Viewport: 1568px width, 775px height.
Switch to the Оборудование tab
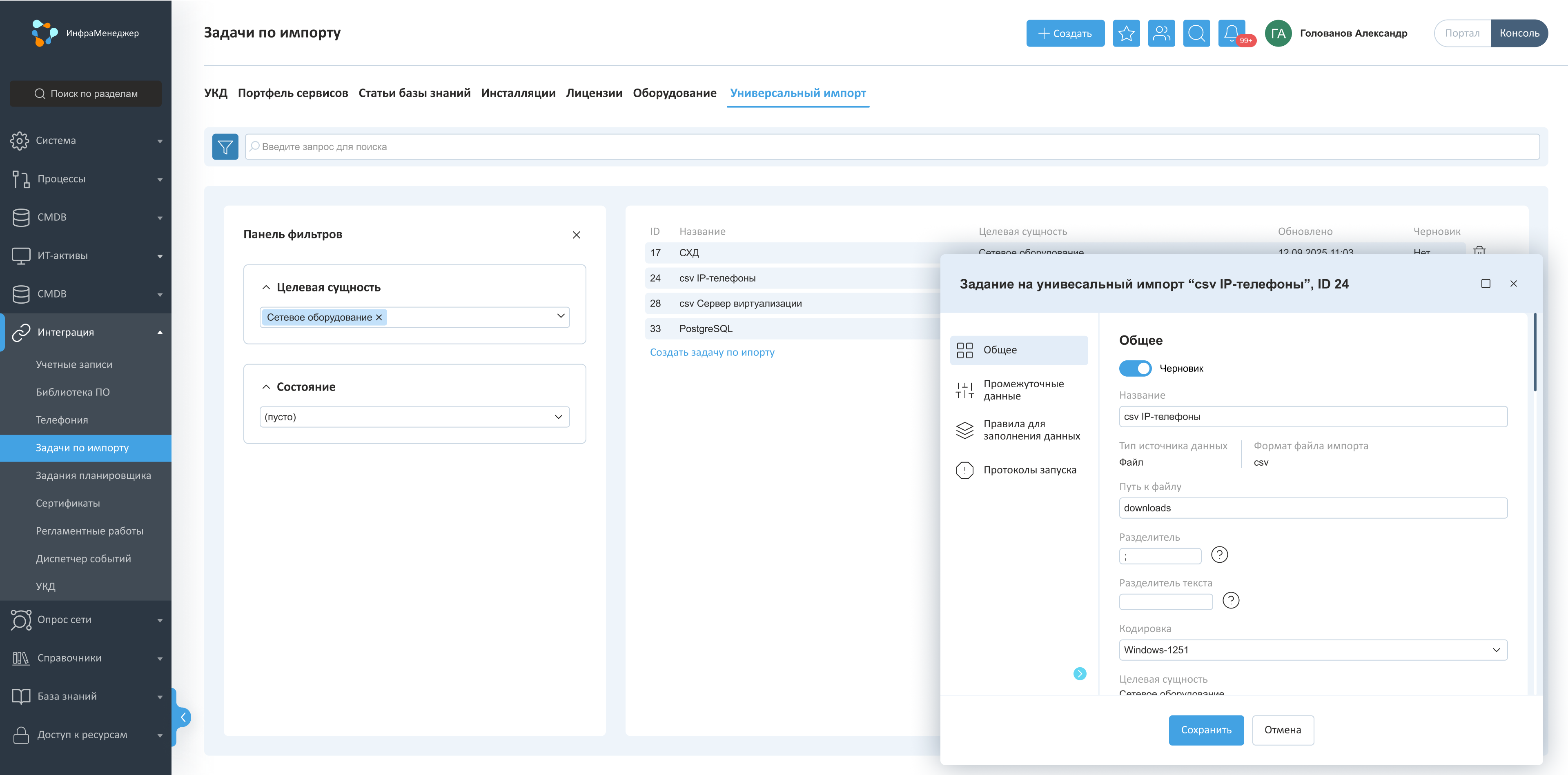click(675, 93)
